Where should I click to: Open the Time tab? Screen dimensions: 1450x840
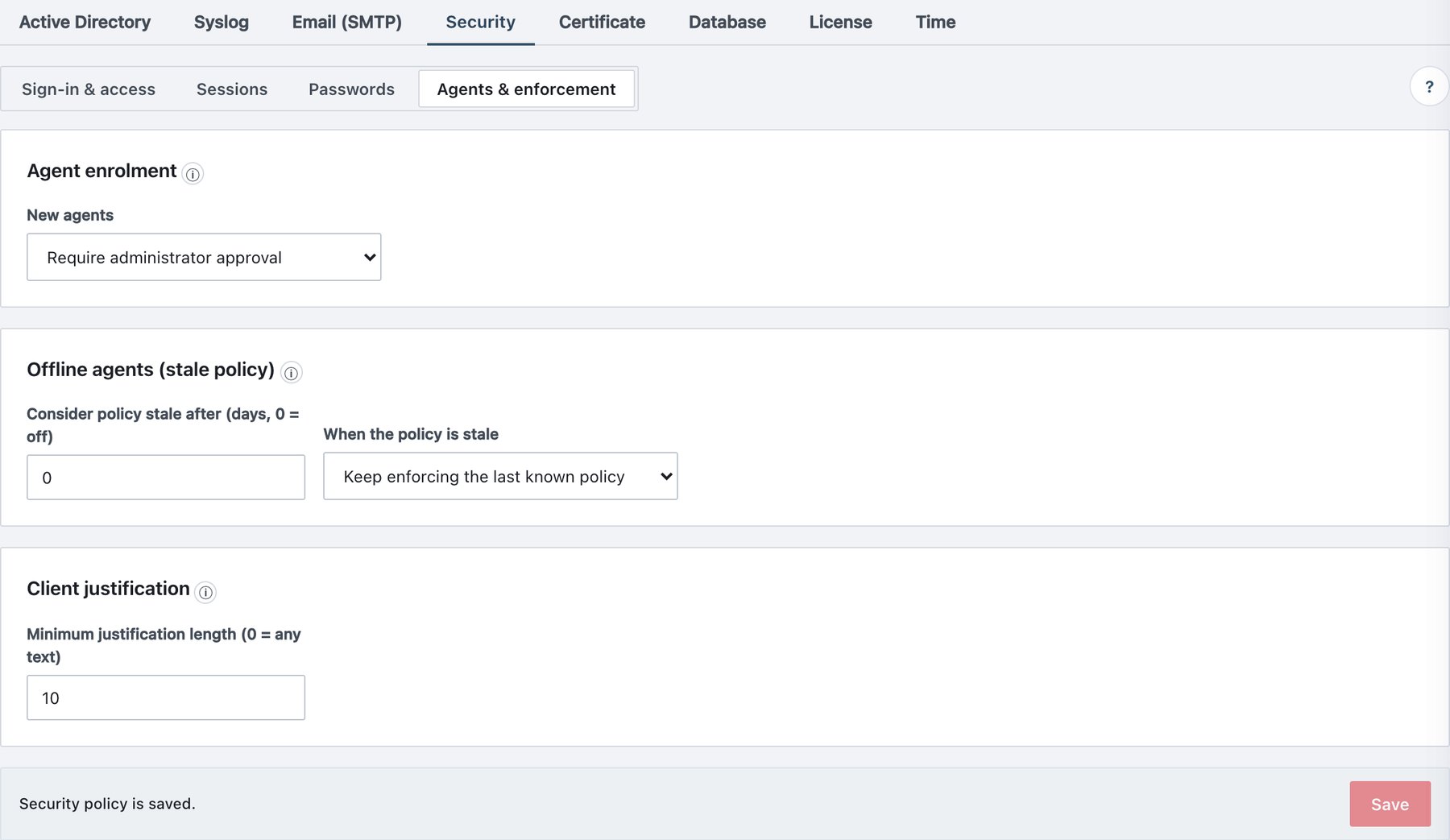(x=936, y=22)
